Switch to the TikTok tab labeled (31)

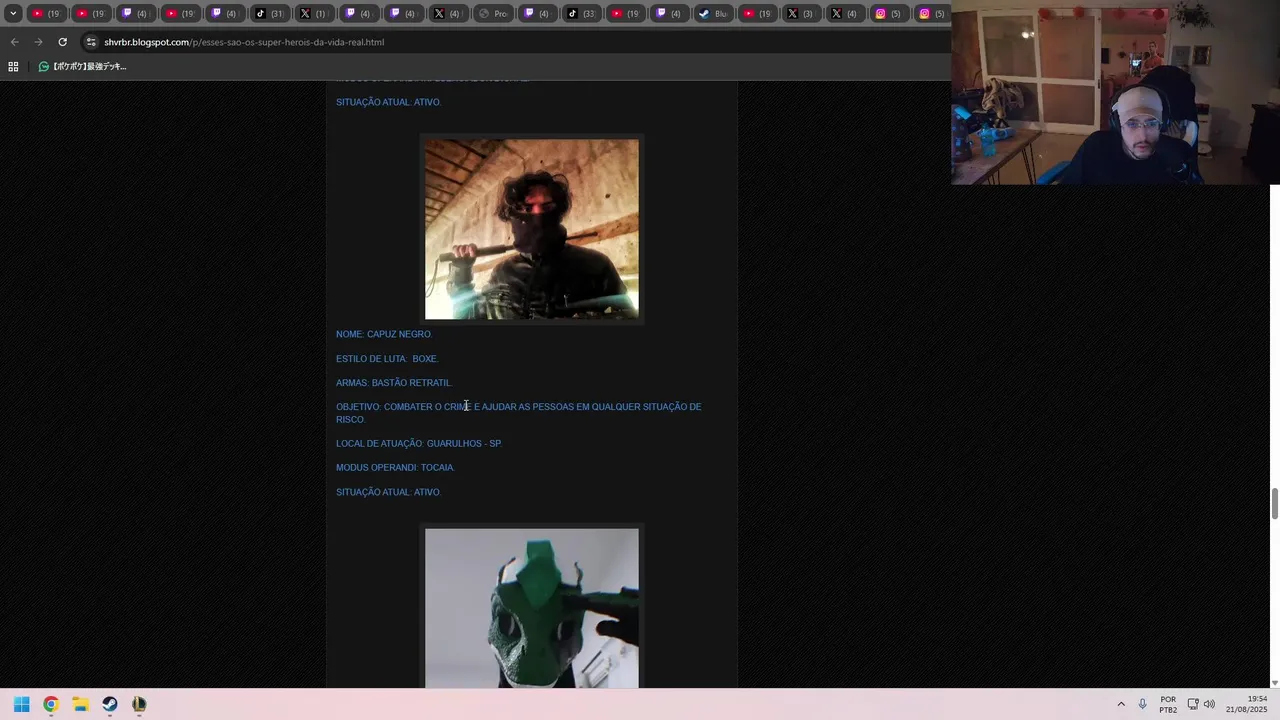(x=270, y=13)
